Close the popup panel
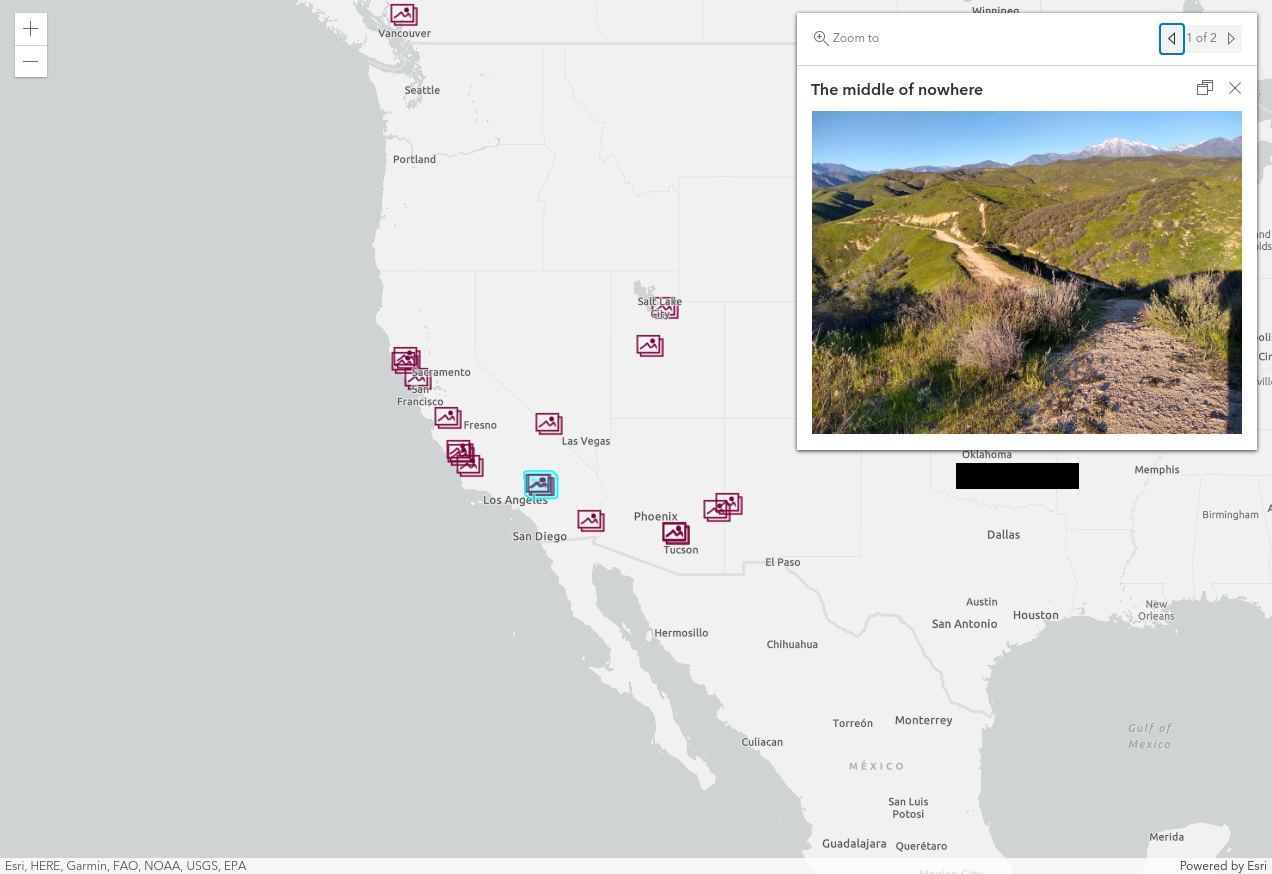This screenshot has width=1272, height=874. coord(1235,88)
